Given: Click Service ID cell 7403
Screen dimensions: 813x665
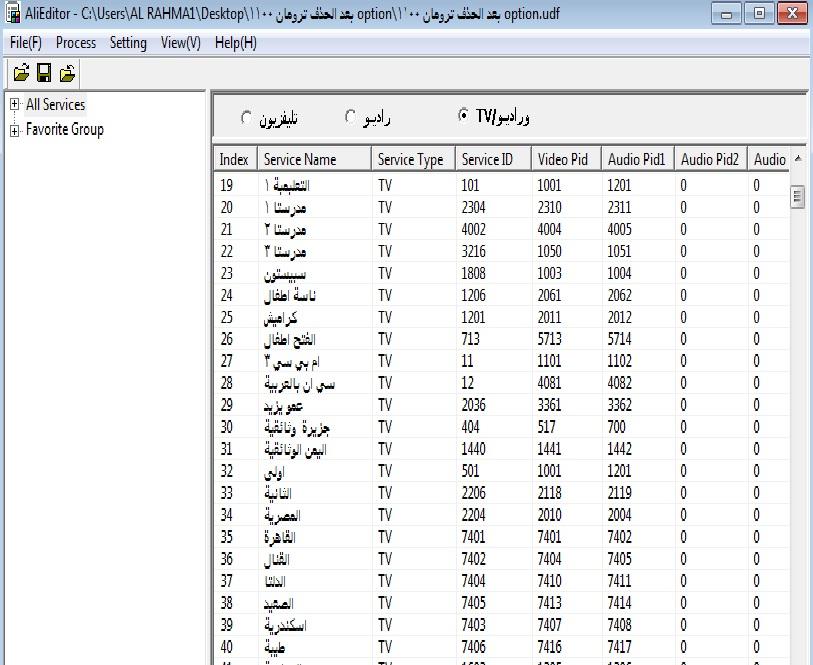Looking at the screenshot, I should click(x=473, y=625).
